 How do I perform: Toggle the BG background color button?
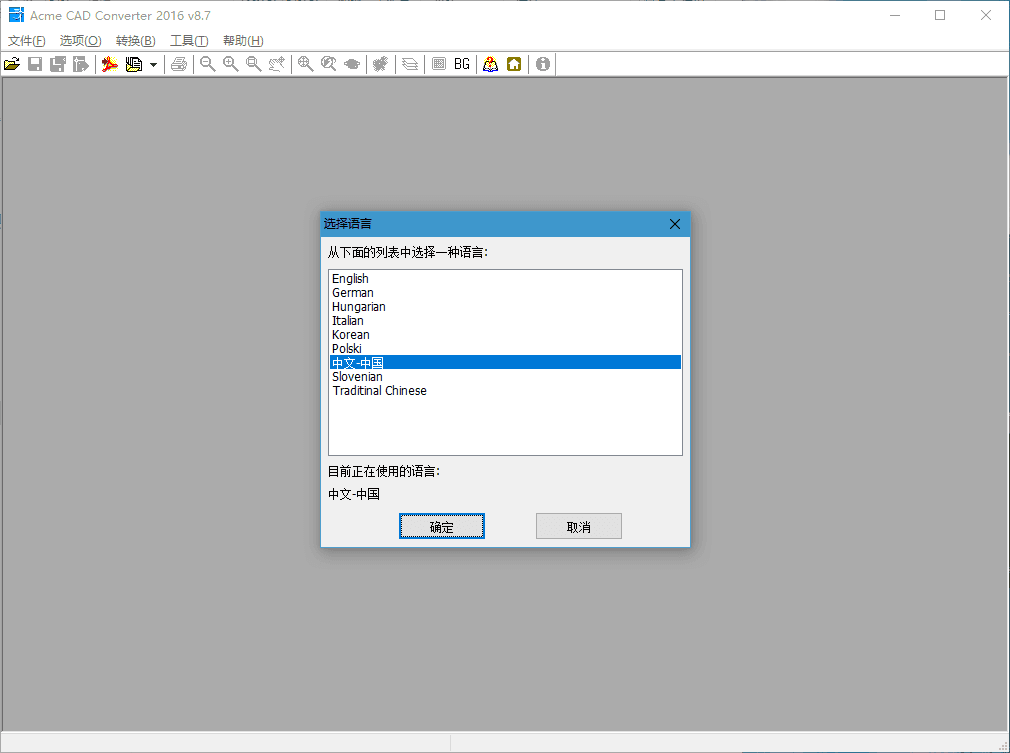tap(462, 64)
